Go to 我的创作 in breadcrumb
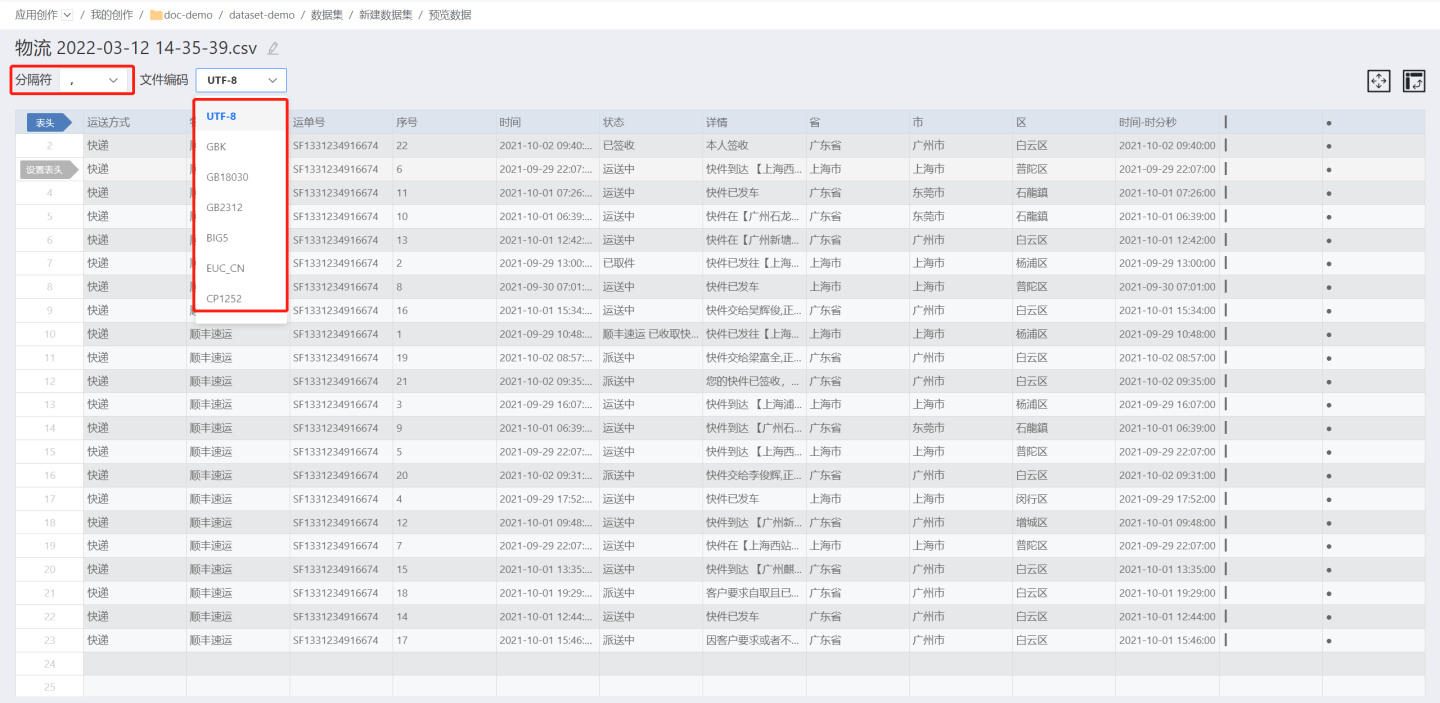The width and height of the screenshot is (1440, 703). click(x=110, y=15)
